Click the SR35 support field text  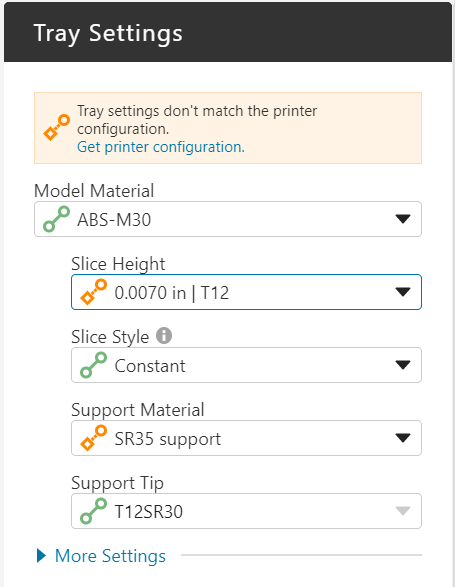click(168, 439)
